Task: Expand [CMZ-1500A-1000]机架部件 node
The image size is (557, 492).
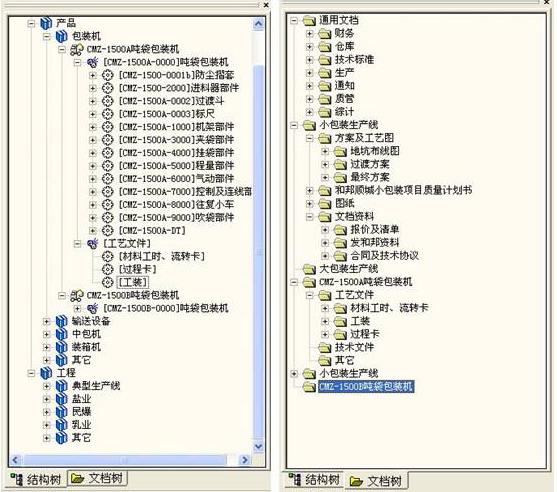Action: pyautogui.click(x=92, y=127)
